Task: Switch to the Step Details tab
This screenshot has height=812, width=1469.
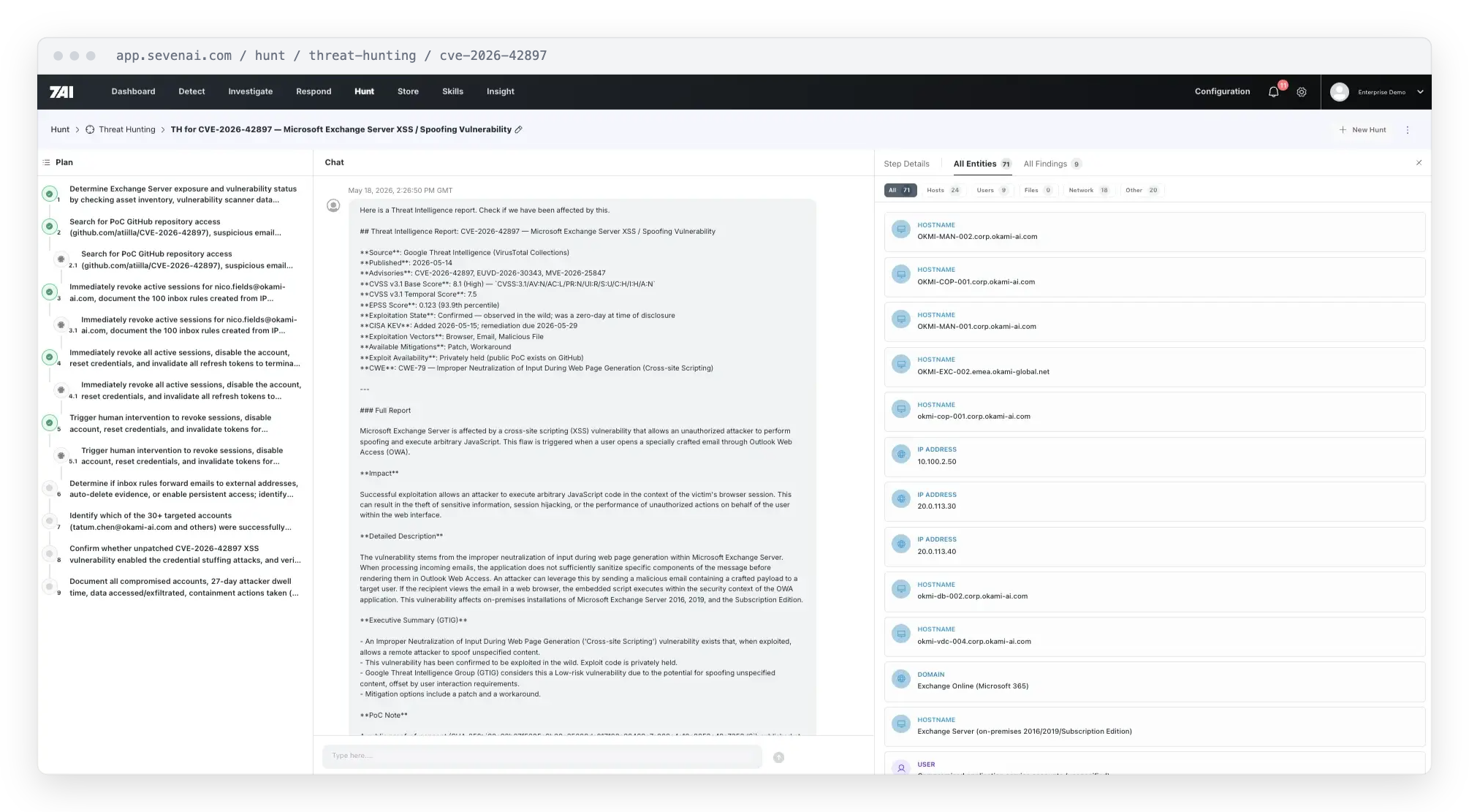Action: pyautogui.click(x=906, y=164)
